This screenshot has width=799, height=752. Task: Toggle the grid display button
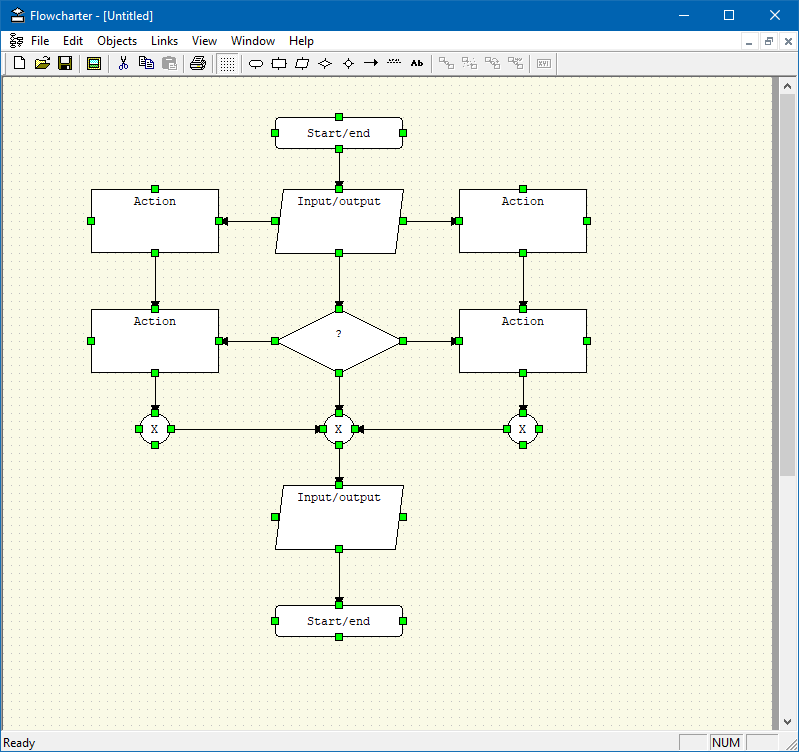(x=227, y=63)
